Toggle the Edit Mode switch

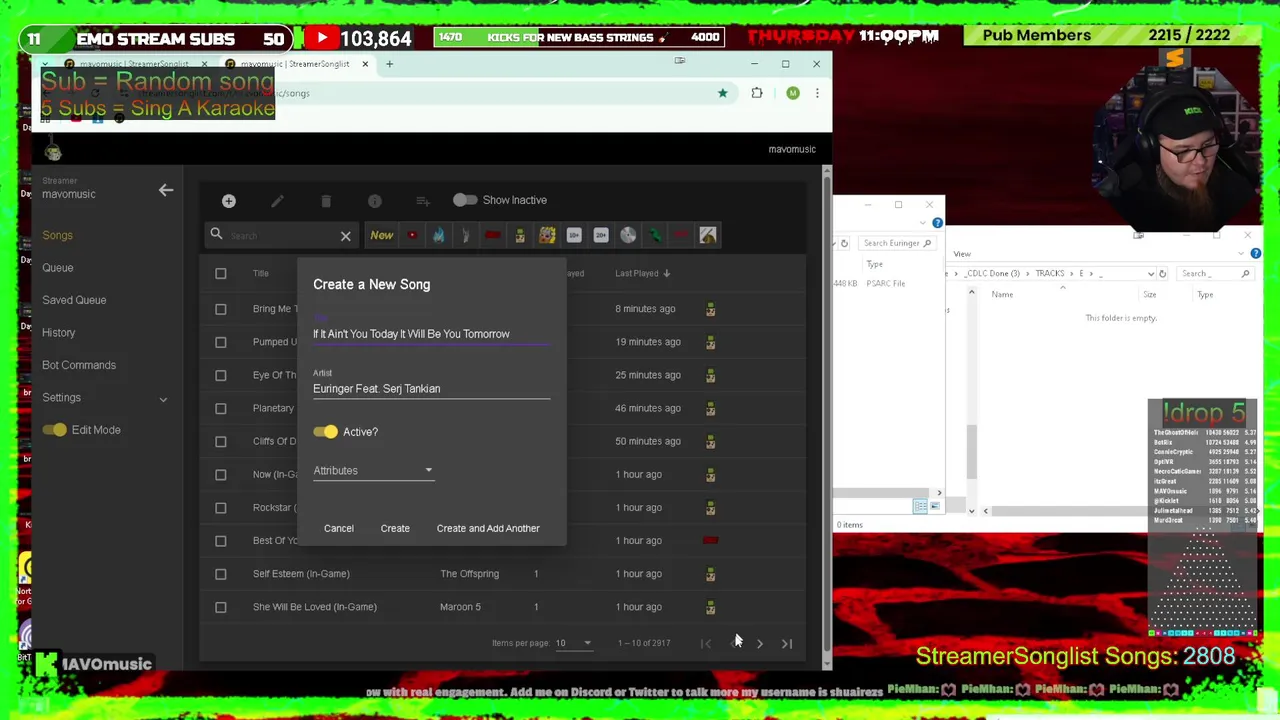pyautogui.click(x=54, y=430)
